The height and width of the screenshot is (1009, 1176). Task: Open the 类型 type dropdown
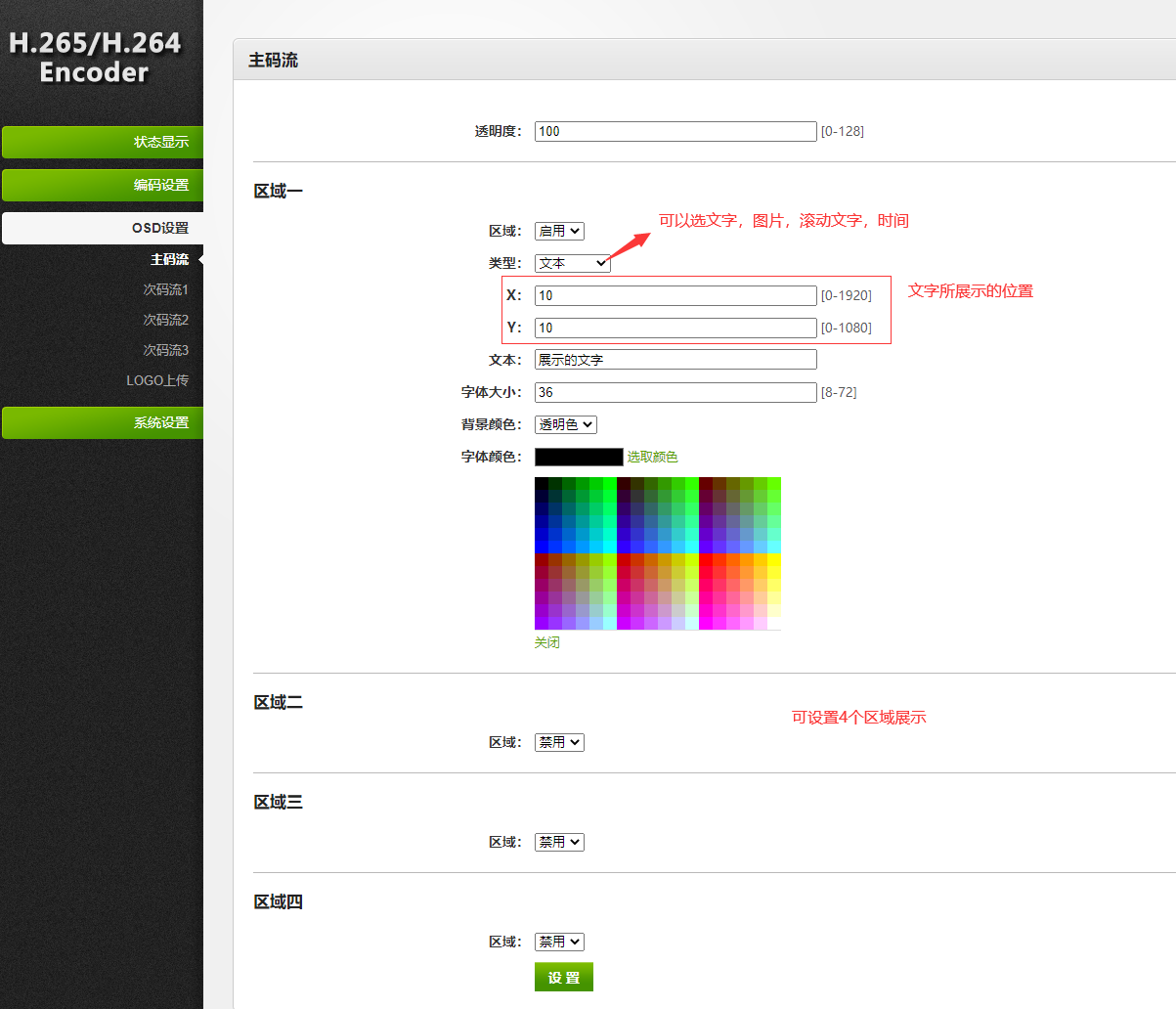tap(572, 263)
